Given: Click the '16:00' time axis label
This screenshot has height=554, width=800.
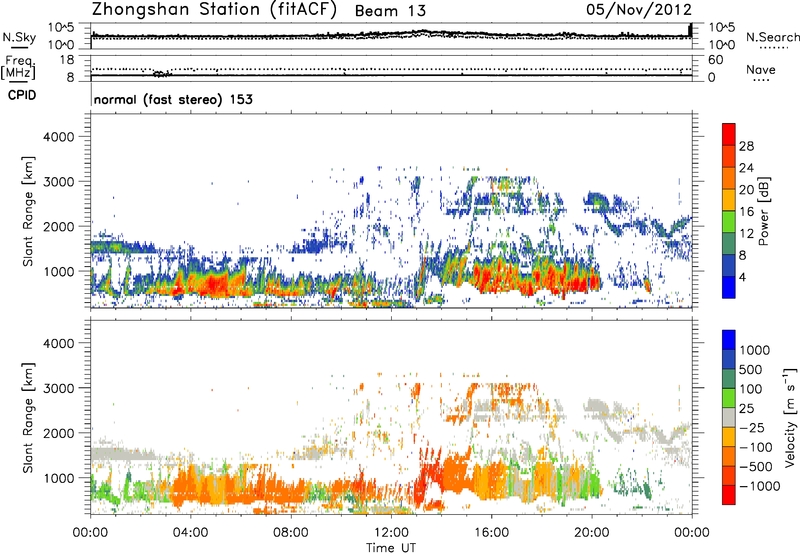Looking at the screenshot, I should tap(491, 533).
